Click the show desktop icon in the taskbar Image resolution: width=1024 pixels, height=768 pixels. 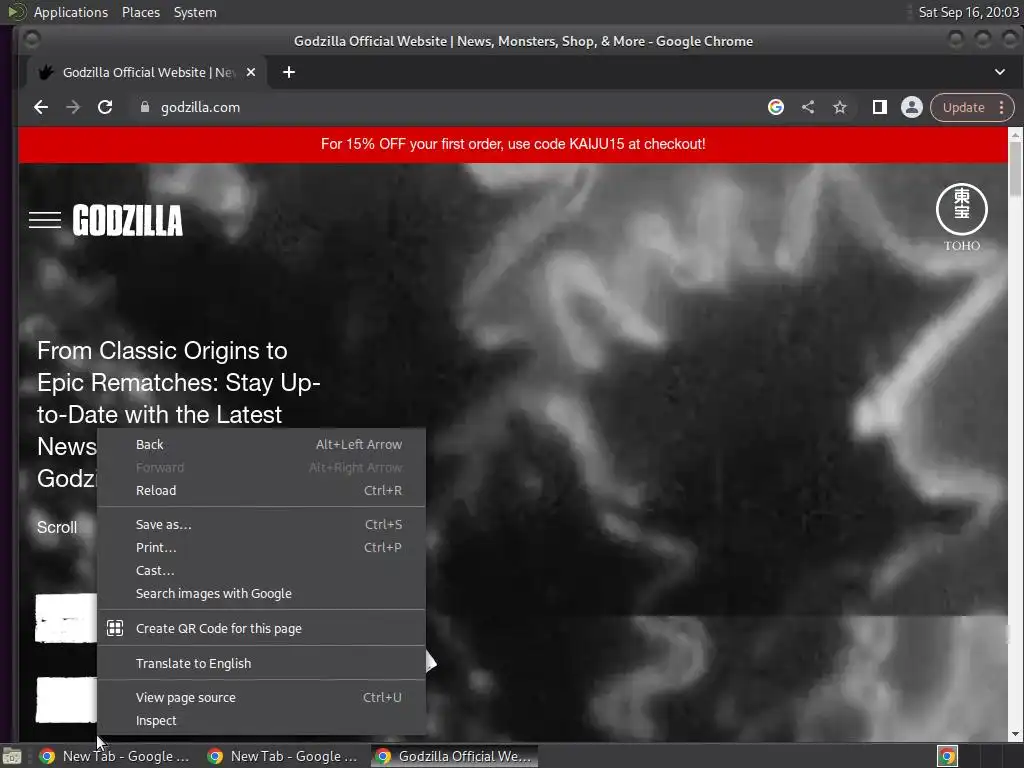click(x=12, y=756)
